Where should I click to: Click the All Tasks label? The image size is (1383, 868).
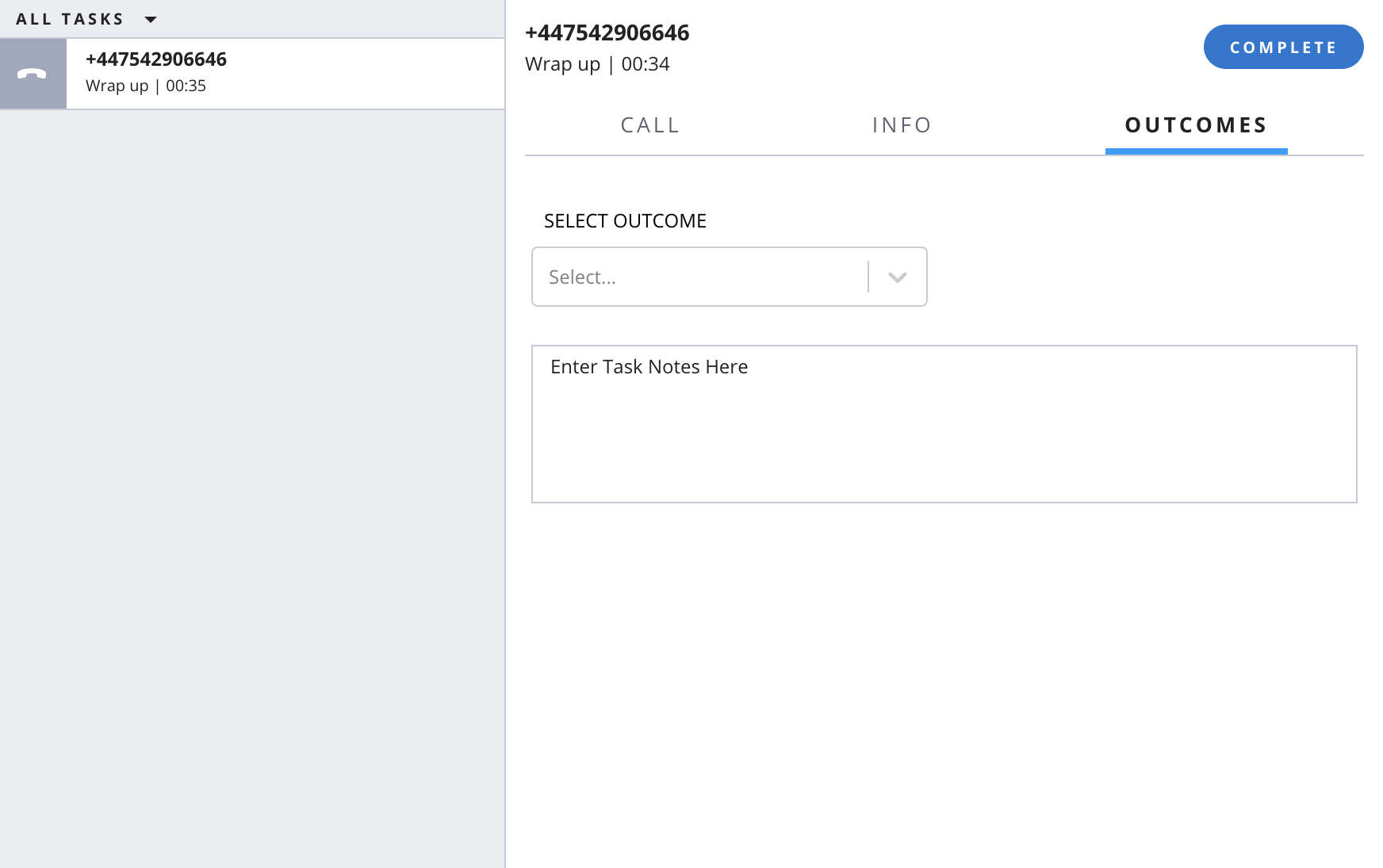pos(70,19)
